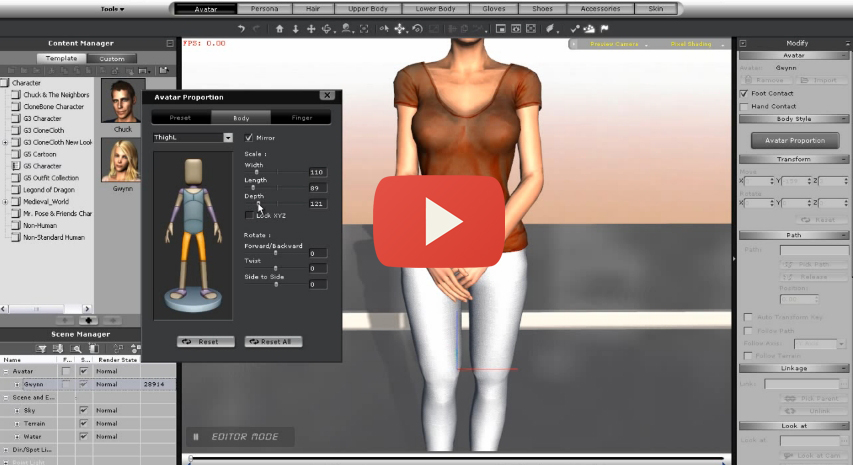Viewport: 853px width, 465px height.
Task: Click the Avatar Proportion button in Modify panel
Action: pos(795,140)
